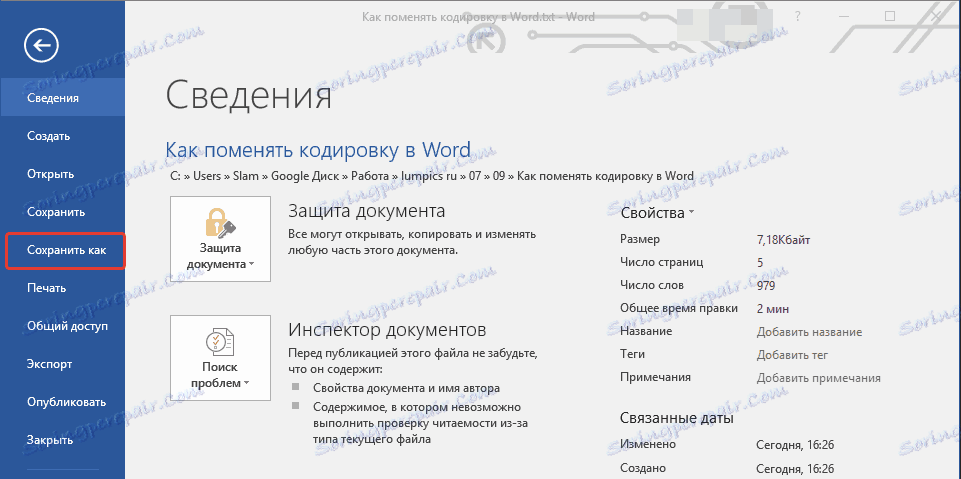
Task: Click the document title heading "Как поменять кодировку в Word"
Action: 319,149
